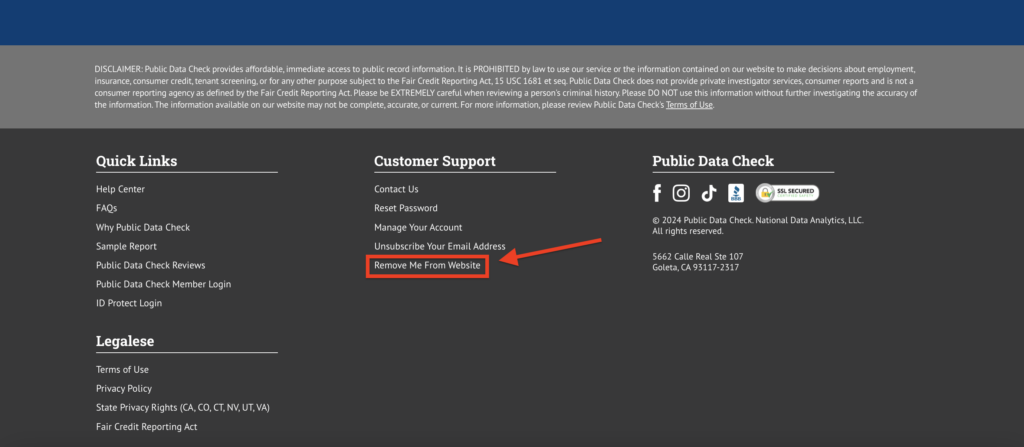Click Remove Me From Website link
This screenshot has width=1024, height=447.
coord(427,265)
